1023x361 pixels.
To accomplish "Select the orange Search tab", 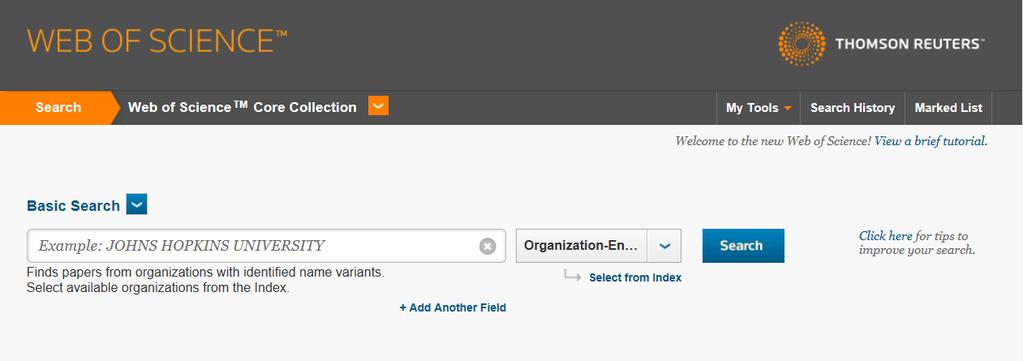I will pos(58,108).
